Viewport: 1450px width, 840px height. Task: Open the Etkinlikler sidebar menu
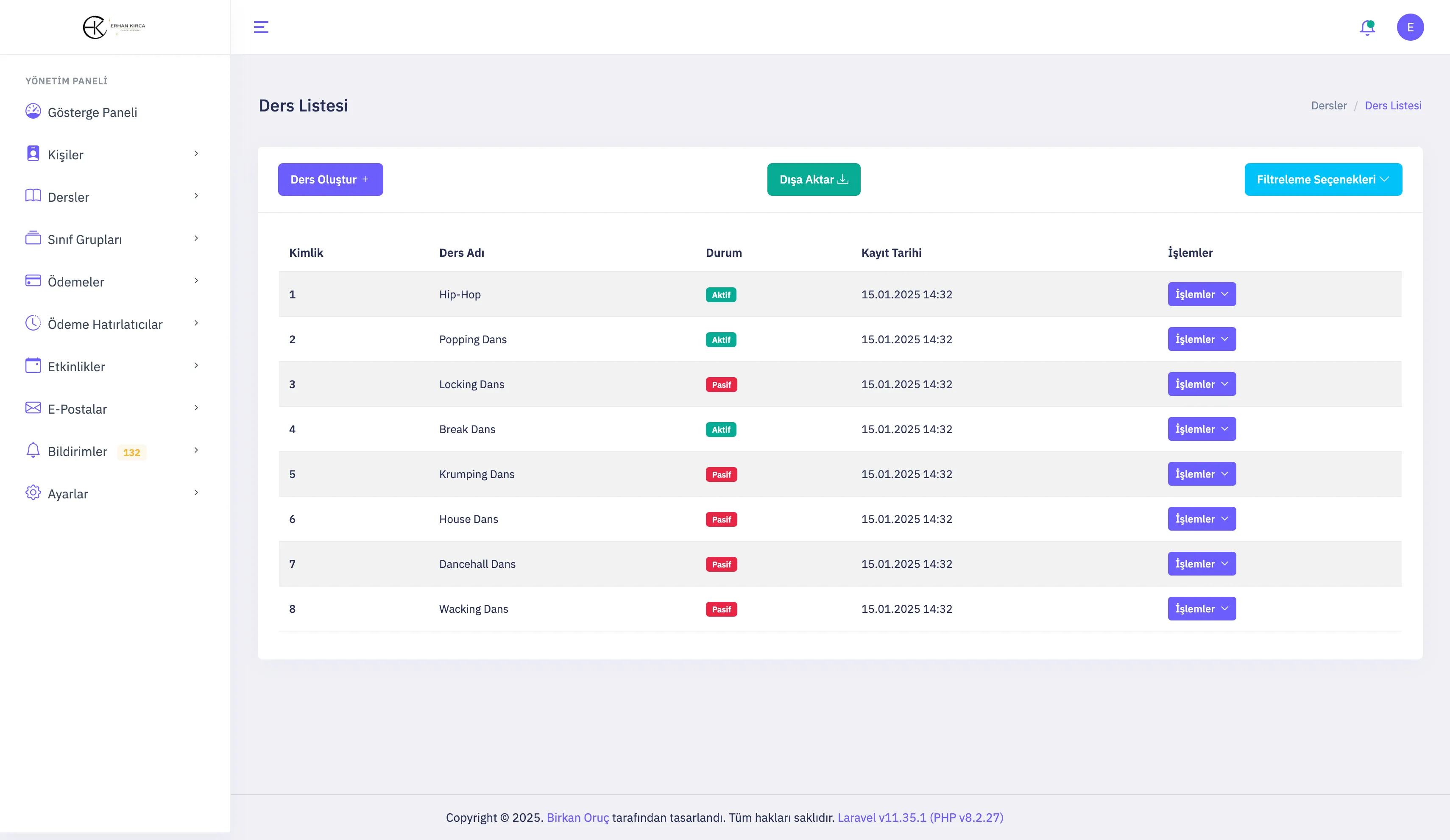(76, 367)
